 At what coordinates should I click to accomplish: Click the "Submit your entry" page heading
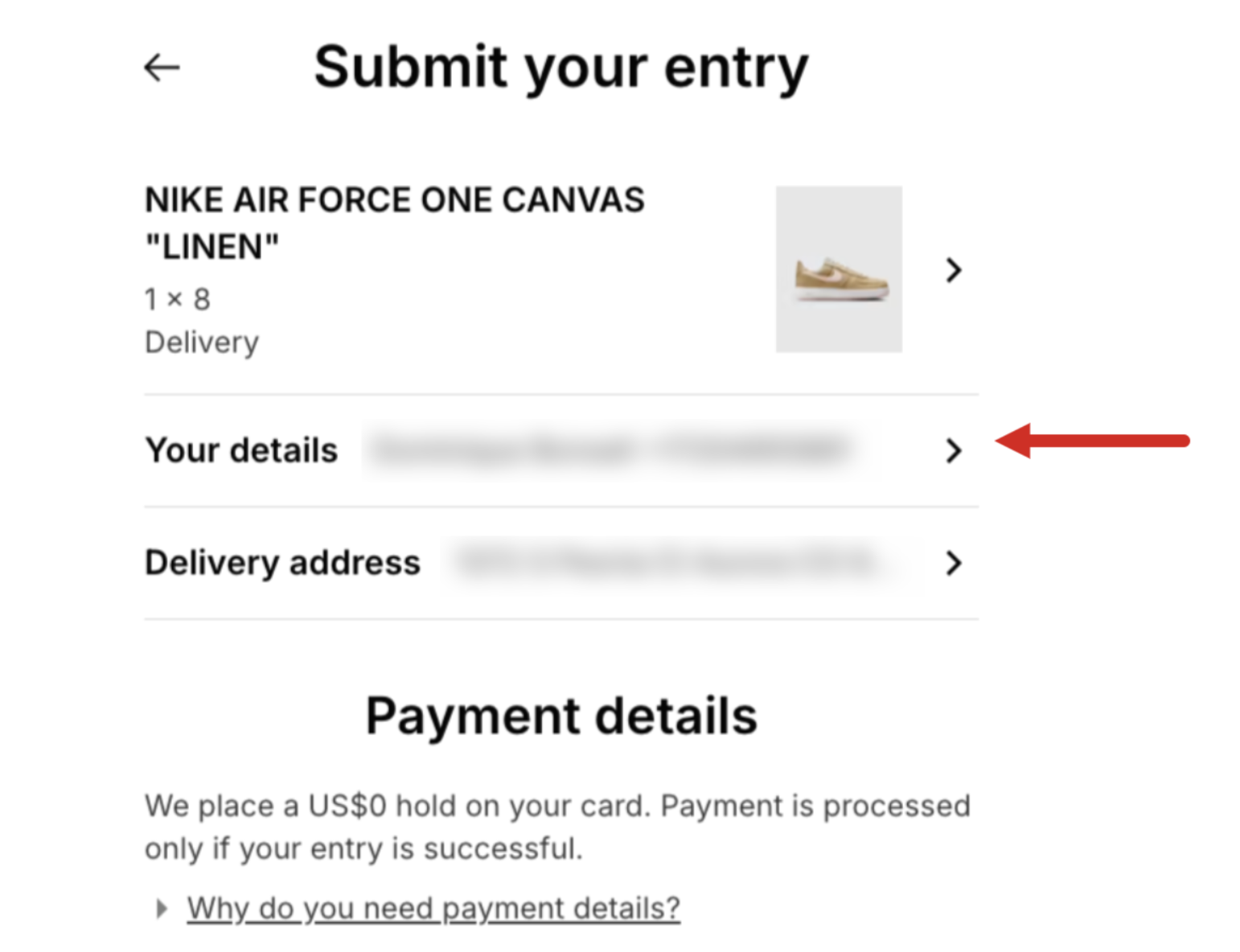click(561, 68)
